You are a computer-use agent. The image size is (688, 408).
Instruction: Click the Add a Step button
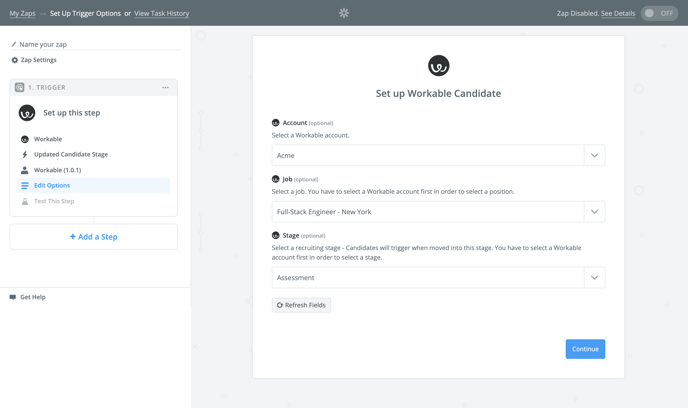click(93, 237)
